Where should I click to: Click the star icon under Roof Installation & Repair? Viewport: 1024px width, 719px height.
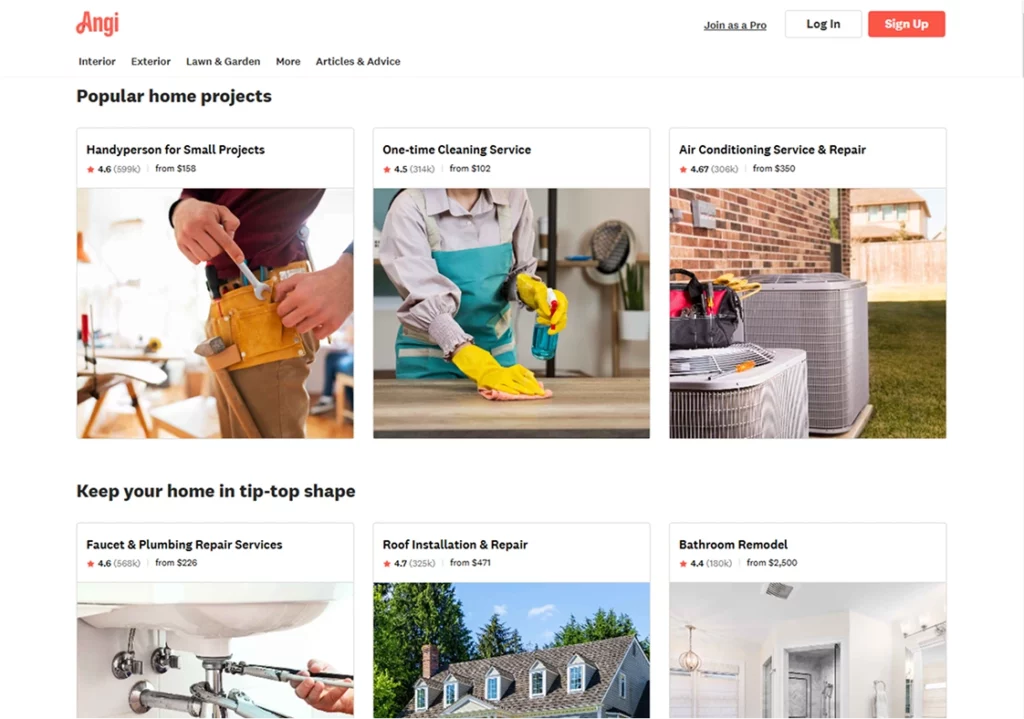point(387,564)
